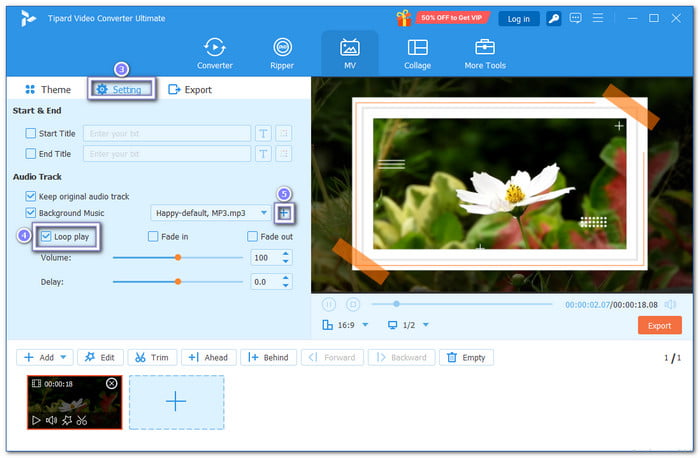The width and height of the screenshot is (700, 458).
Task: Open the hamburger menu in the title bar
Action: click(x=598, y=18)
